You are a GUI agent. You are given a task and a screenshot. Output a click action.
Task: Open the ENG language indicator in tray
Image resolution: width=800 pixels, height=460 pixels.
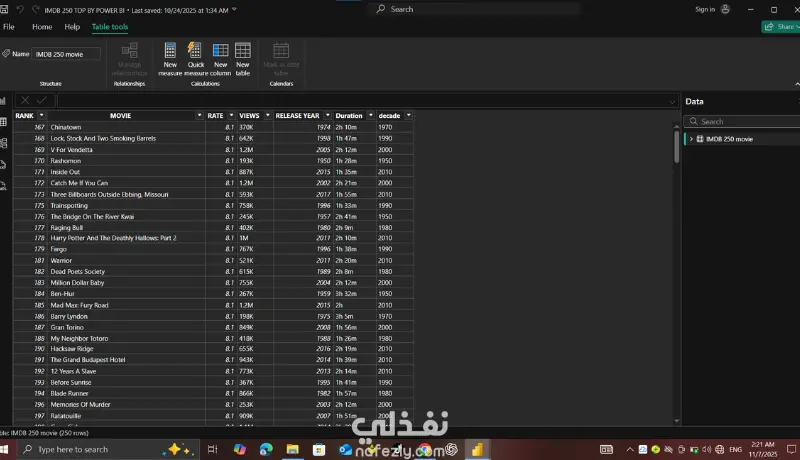(735, 449)
